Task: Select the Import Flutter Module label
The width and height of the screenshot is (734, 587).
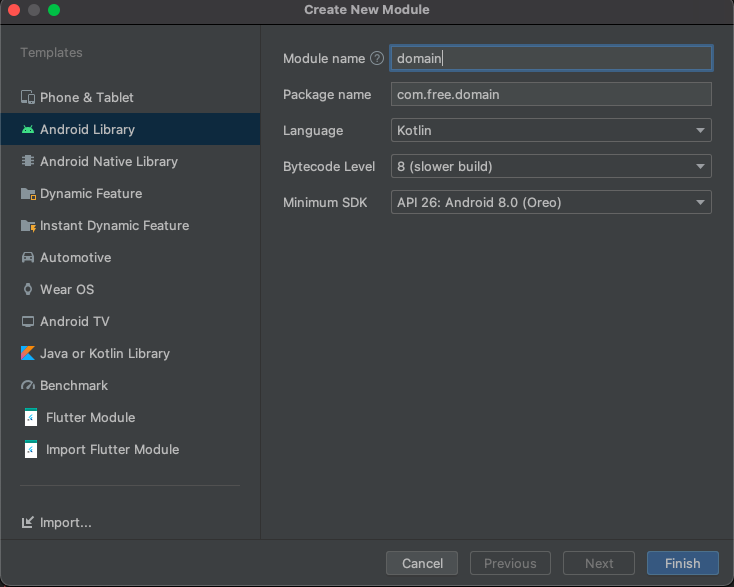Action: (x=113, y=449)
